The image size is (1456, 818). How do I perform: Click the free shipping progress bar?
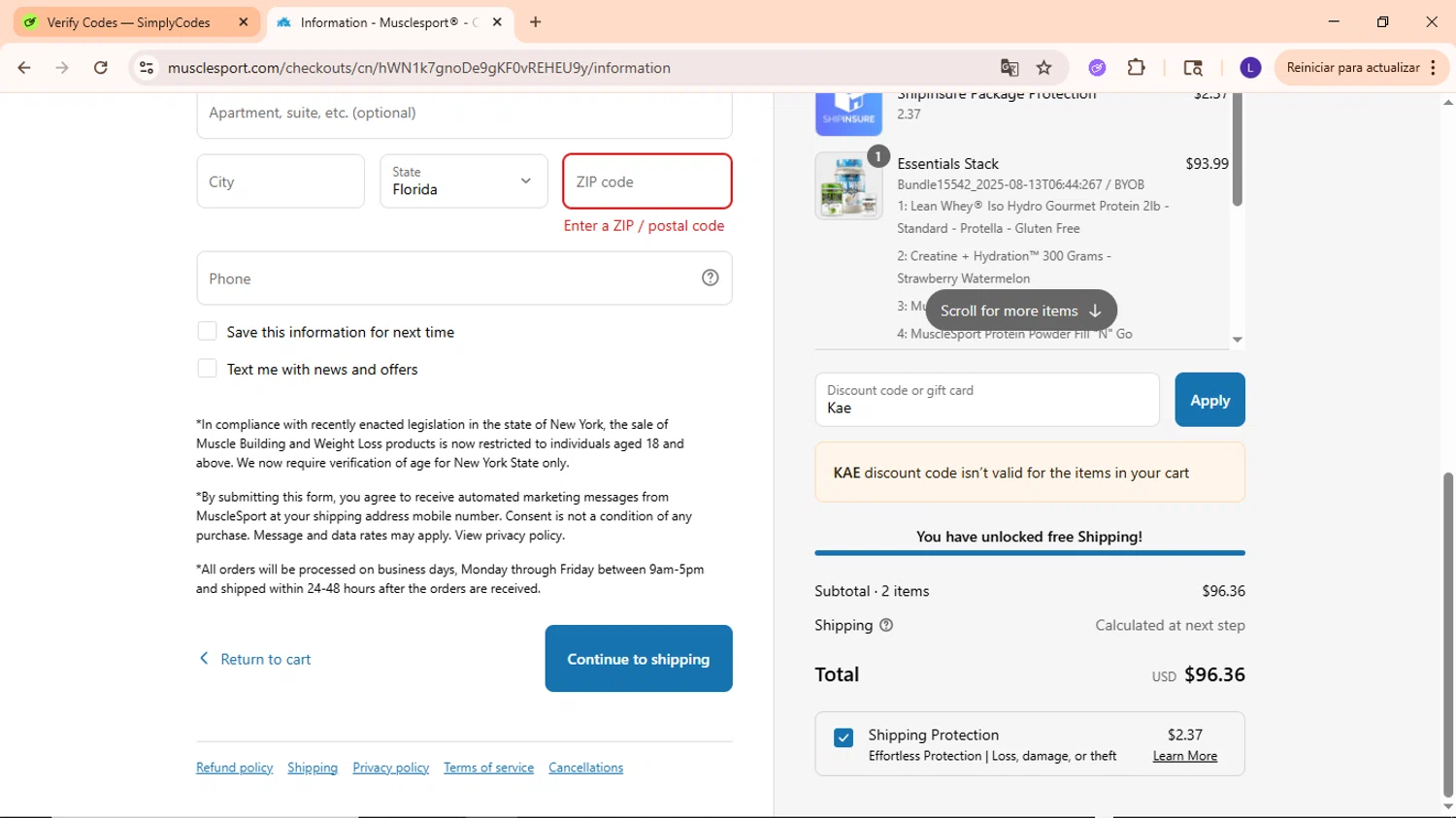tap(1030, 553)
